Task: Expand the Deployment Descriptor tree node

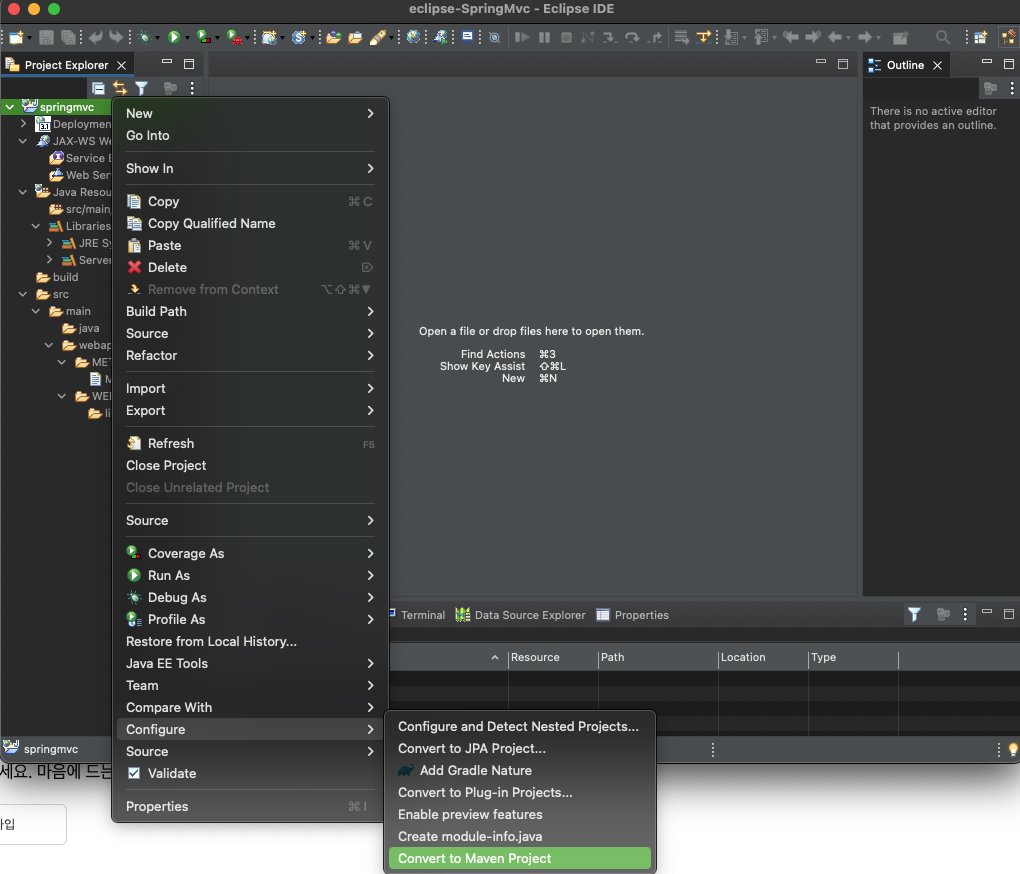Action: pos(23,124)
